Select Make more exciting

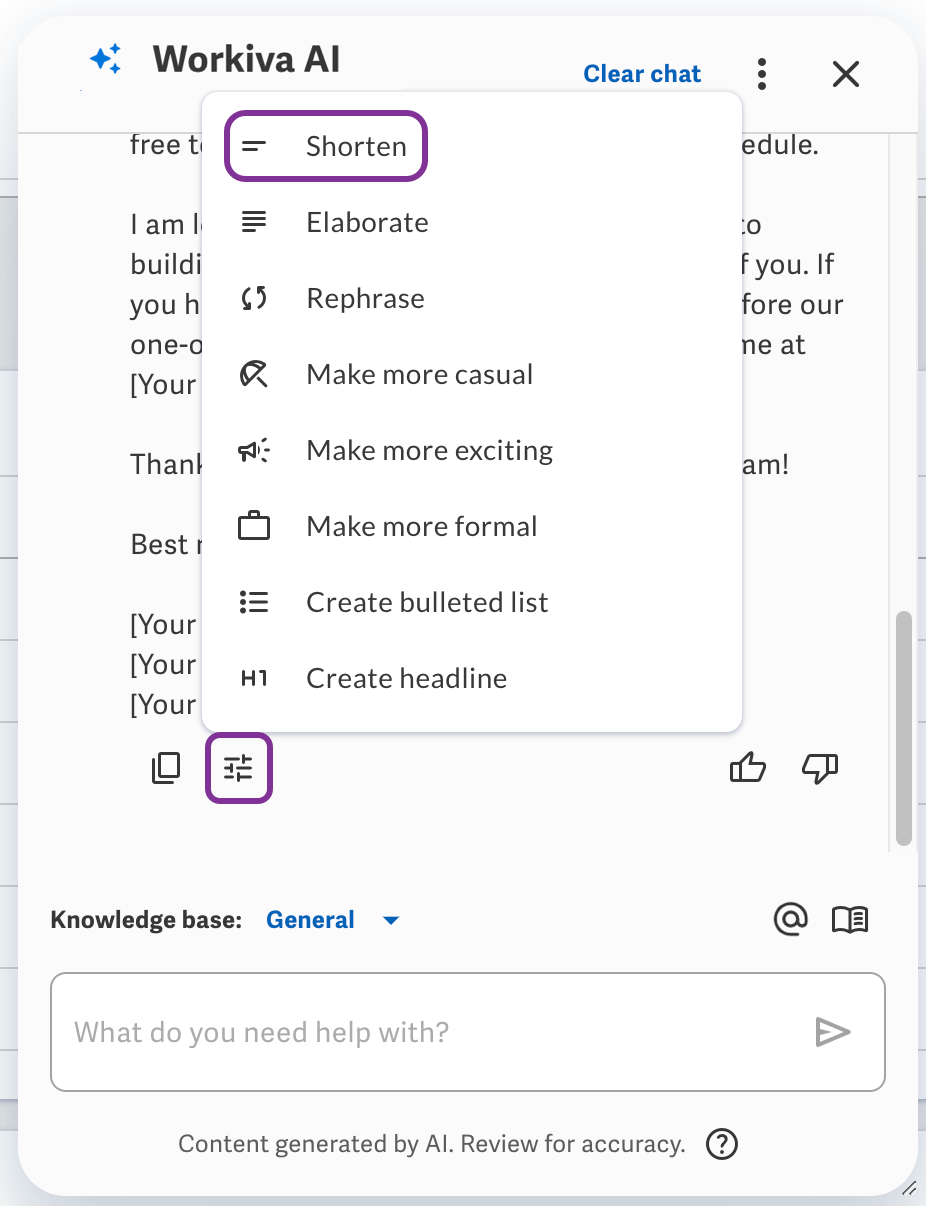[429, 450]
